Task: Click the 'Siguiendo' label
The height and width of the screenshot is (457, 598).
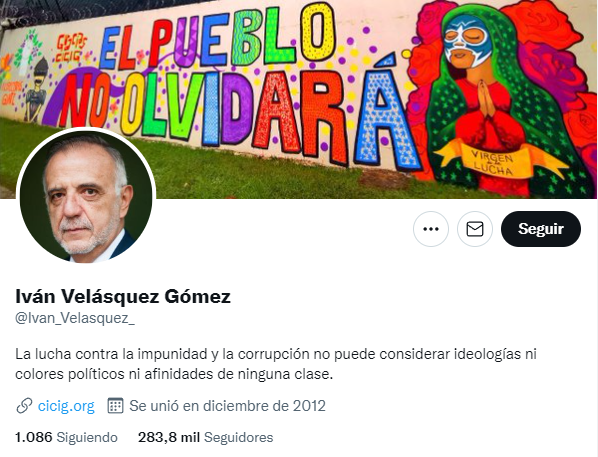Action: pyautogui.click(x=87, y=437)
